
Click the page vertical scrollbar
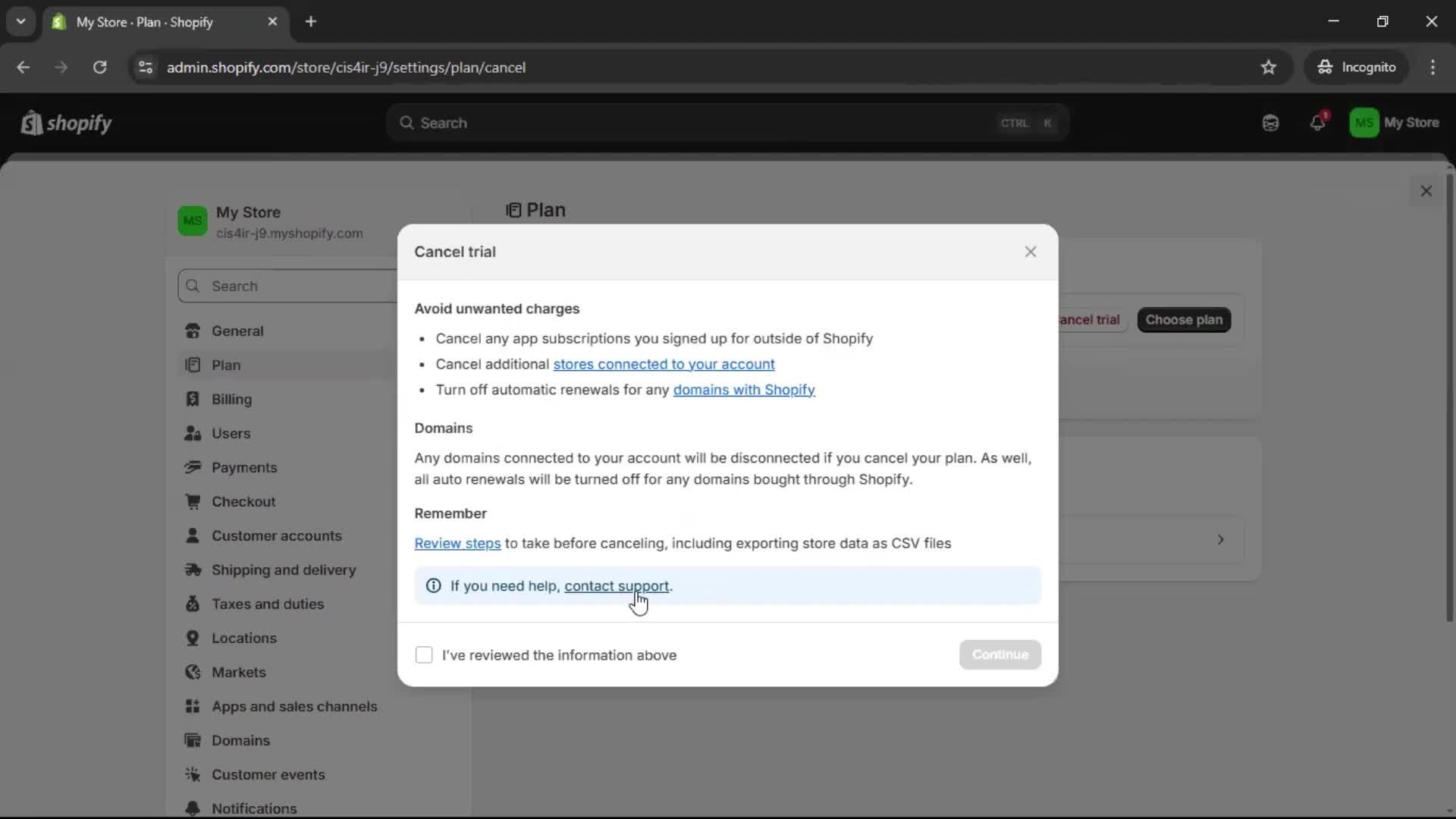pos(1449,398)
